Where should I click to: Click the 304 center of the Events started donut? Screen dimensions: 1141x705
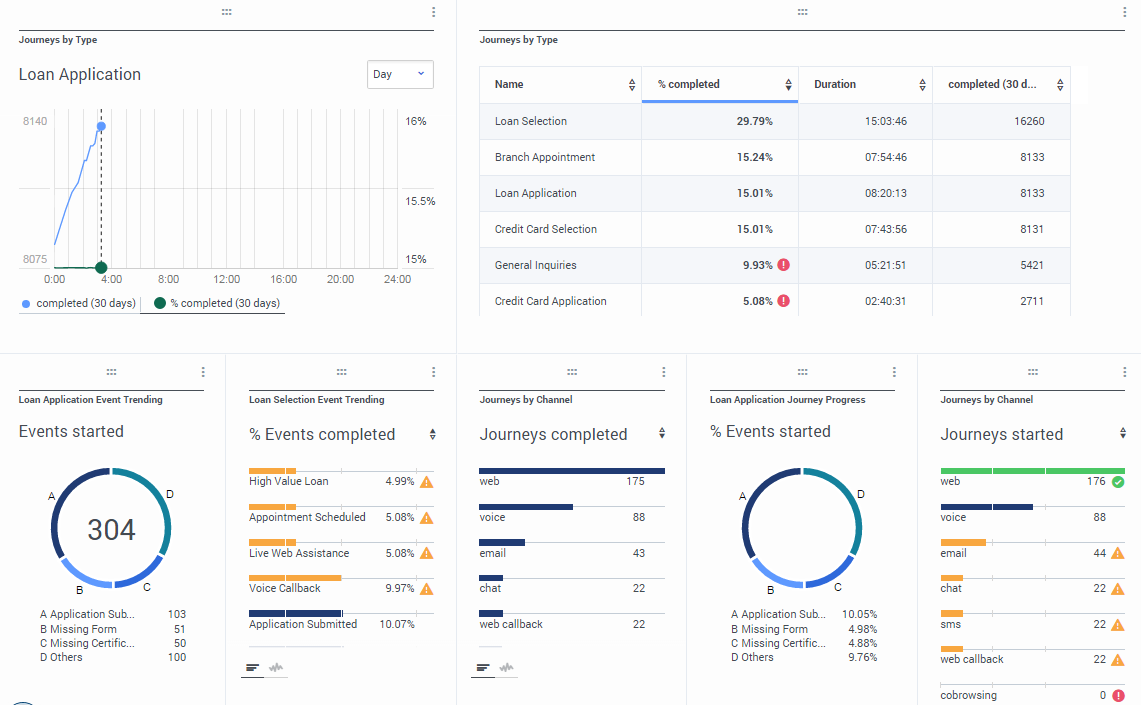point(111,529)
